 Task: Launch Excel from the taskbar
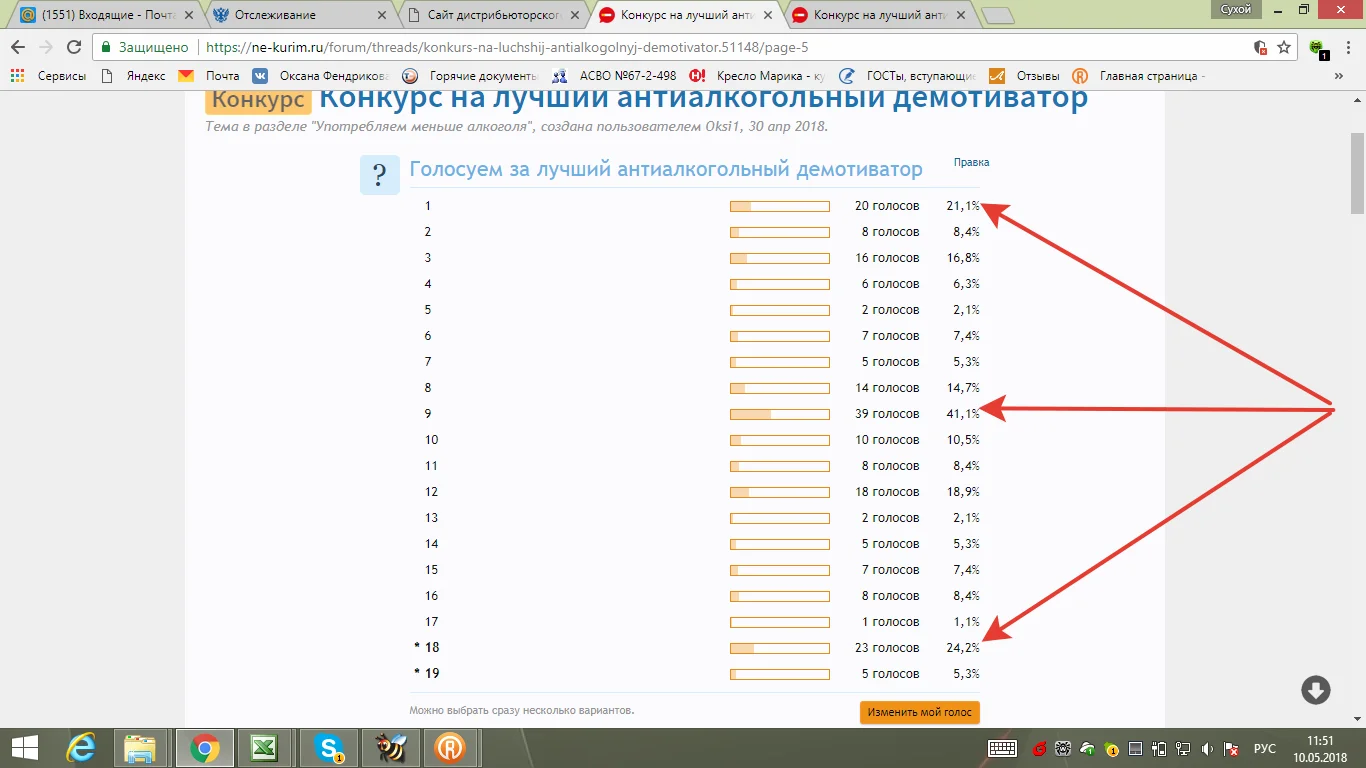[265, 747]
